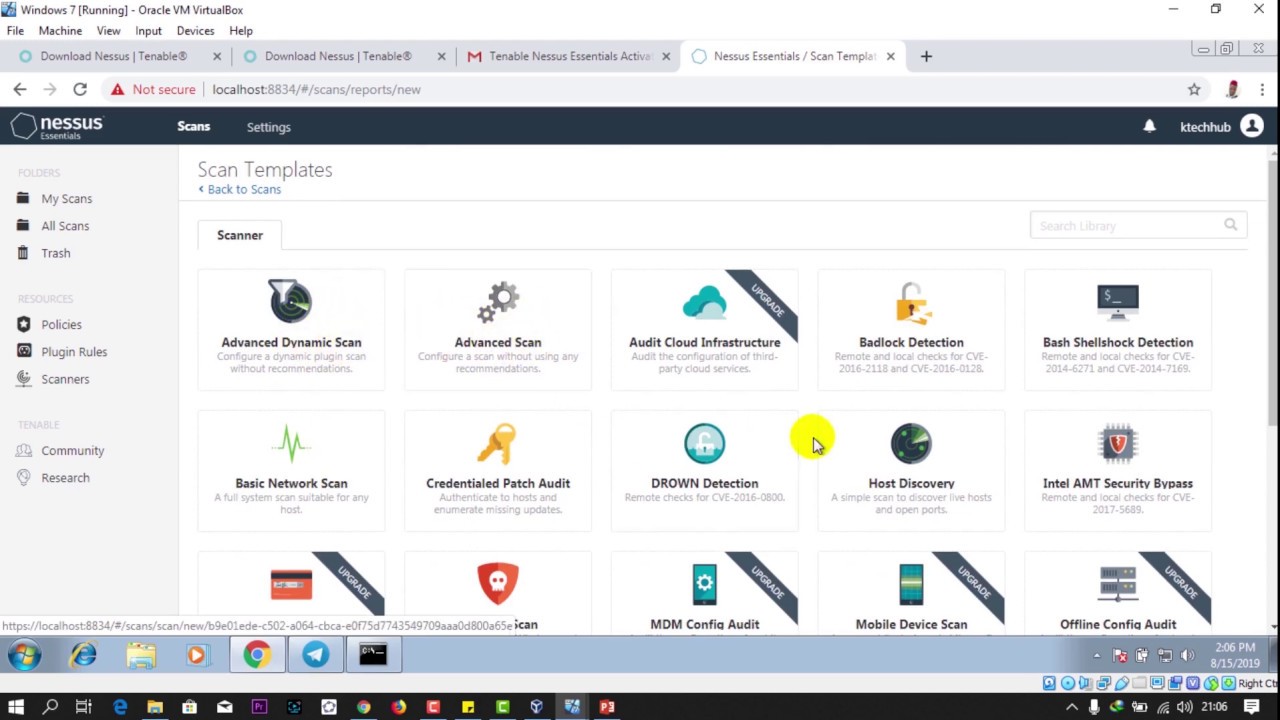This screenshot has height=720, width=1280.
Task: Launch Internet Explorer from the Windows 7 taskbar
Action: pos(83,654)
